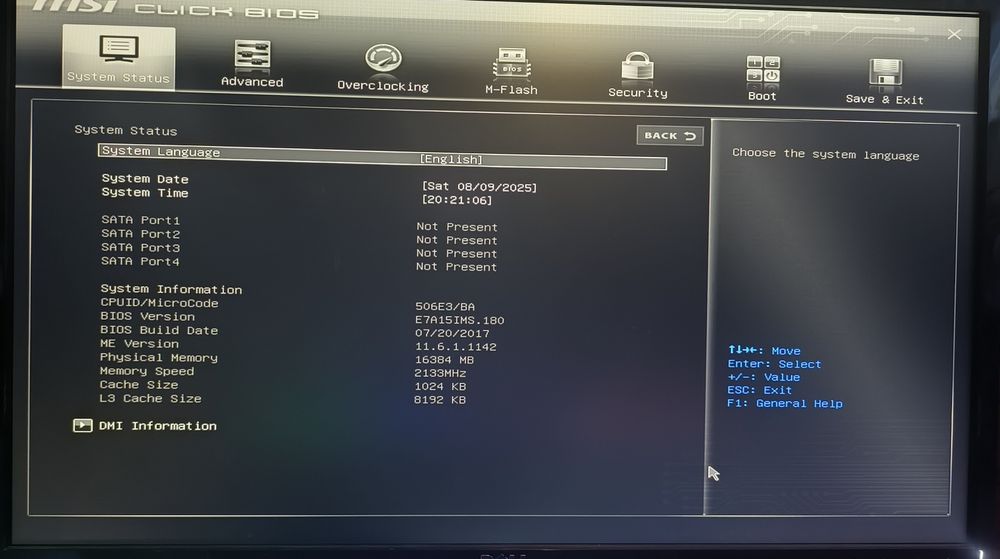The width and height of the screenshot is (1000, 559).
Task: Open the DMI Information submenu
Action: click(x=158, y=426)
